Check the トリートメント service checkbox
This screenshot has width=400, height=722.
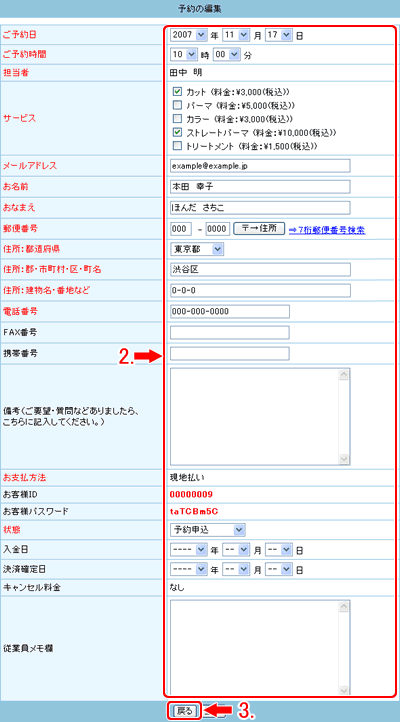pos(177,146)
